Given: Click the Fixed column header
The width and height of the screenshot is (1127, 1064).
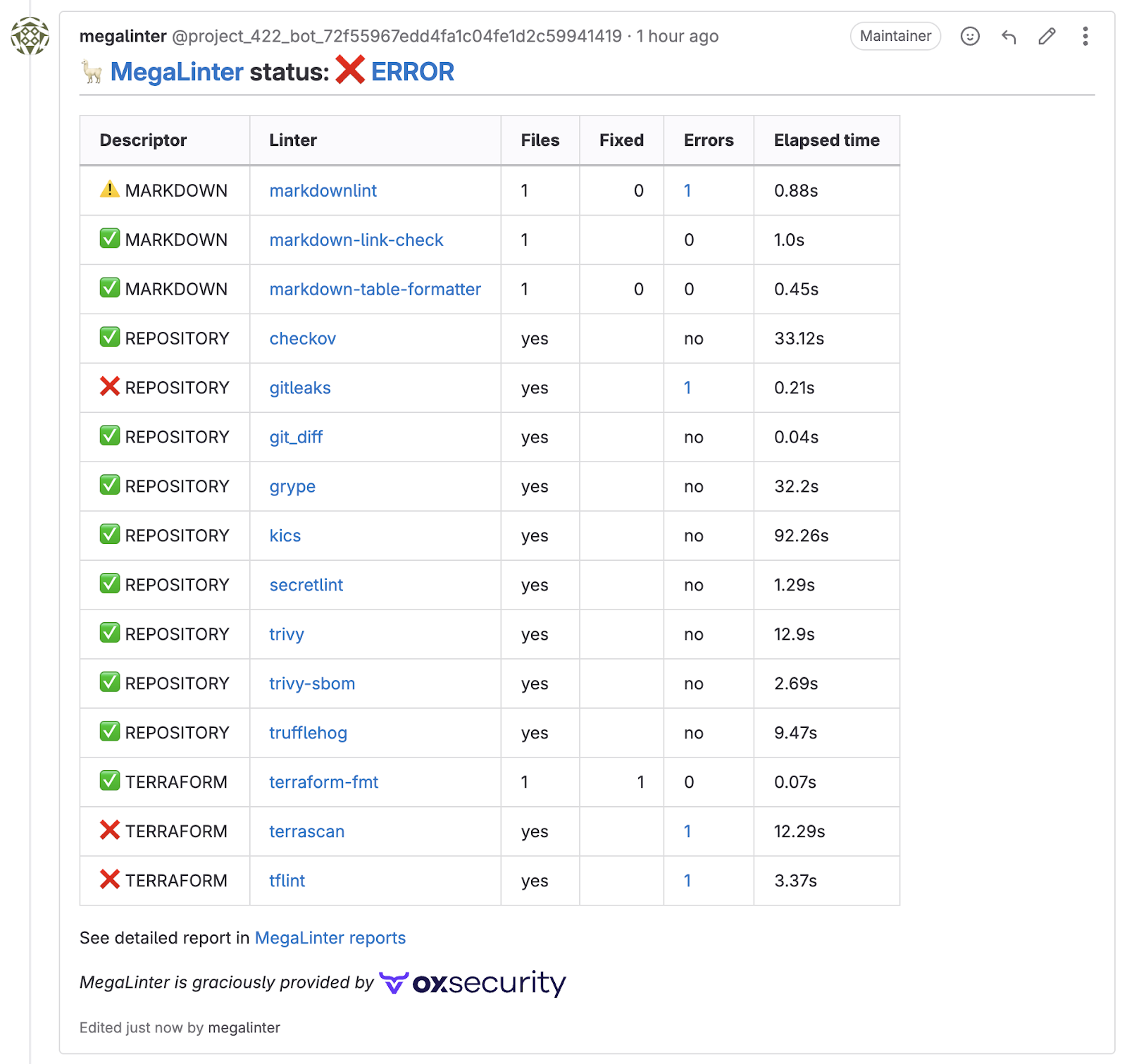Looking at the screenshot, I should coord(621,140).
